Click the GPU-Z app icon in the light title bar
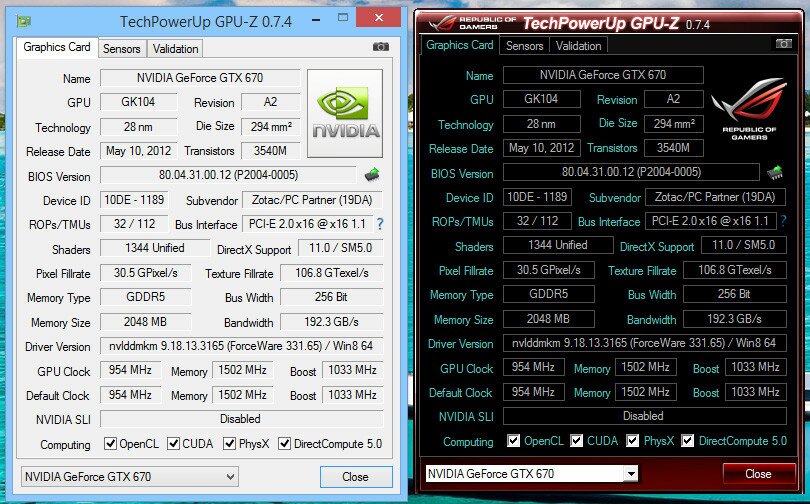The width and height of the screenshot is (810, 504). click(25, 20)
